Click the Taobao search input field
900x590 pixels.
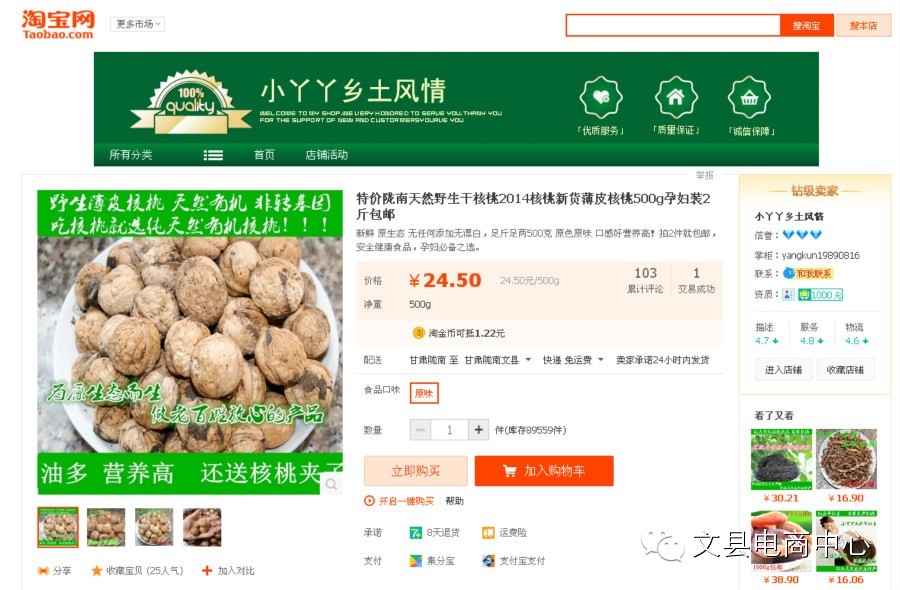[x=673, y=26]
